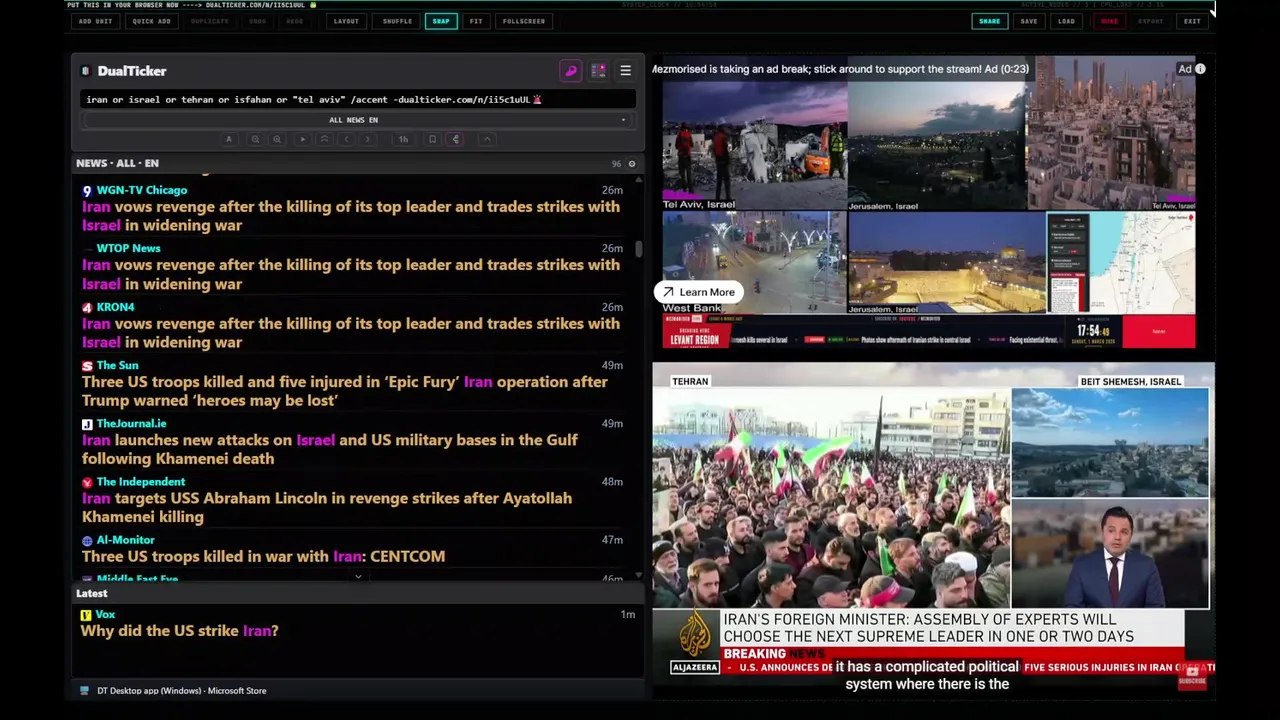Toggle FULLSCREEN mode
Viewport: 1280px width, 720px height.
click(x=524, y=21)
